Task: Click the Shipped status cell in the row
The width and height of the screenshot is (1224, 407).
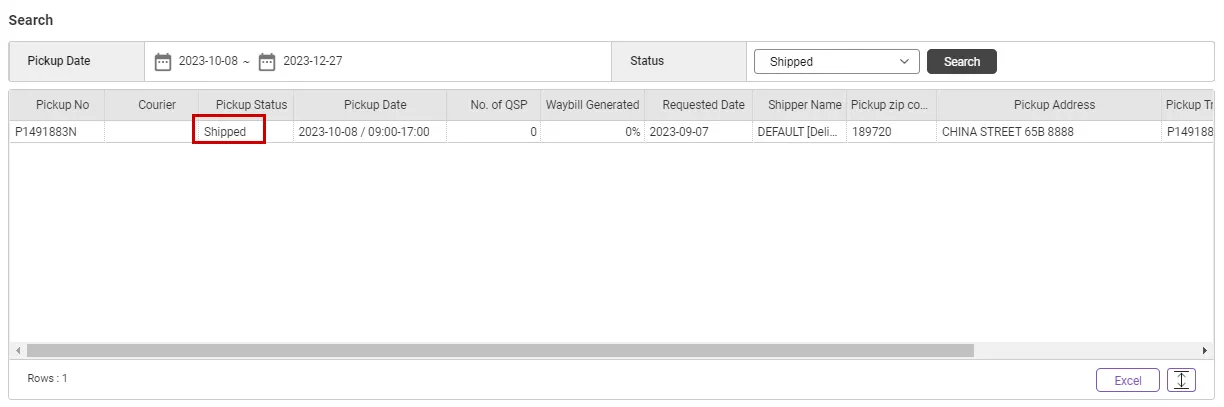Action: click(225, 132)
